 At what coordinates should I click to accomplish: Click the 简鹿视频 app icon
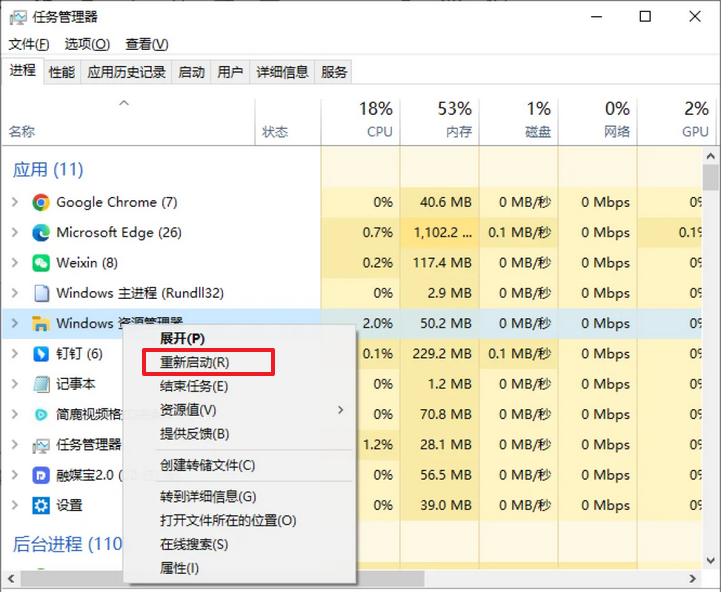pos(41,414)
